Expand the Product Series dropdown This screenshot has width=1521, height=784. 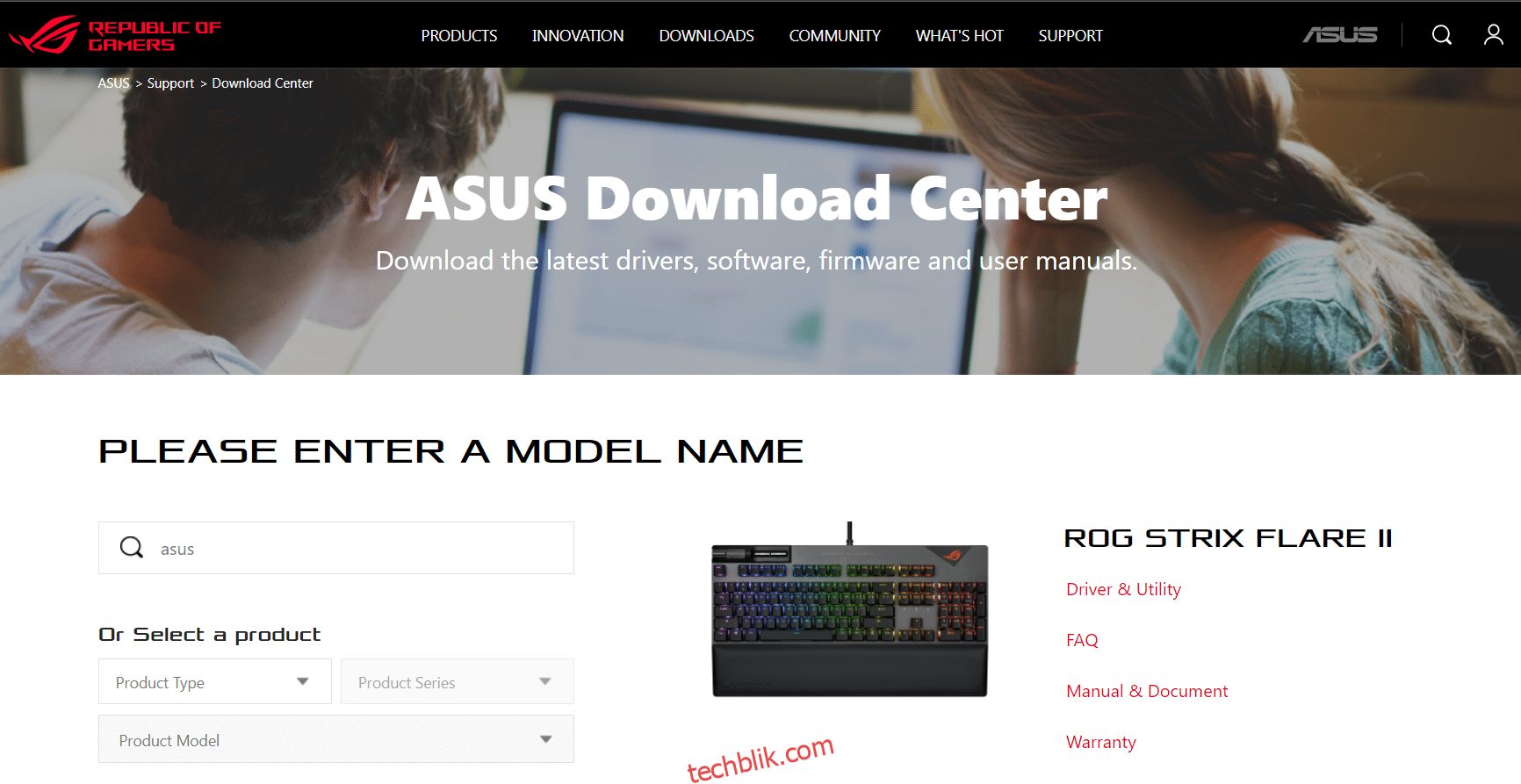[458, 682]
